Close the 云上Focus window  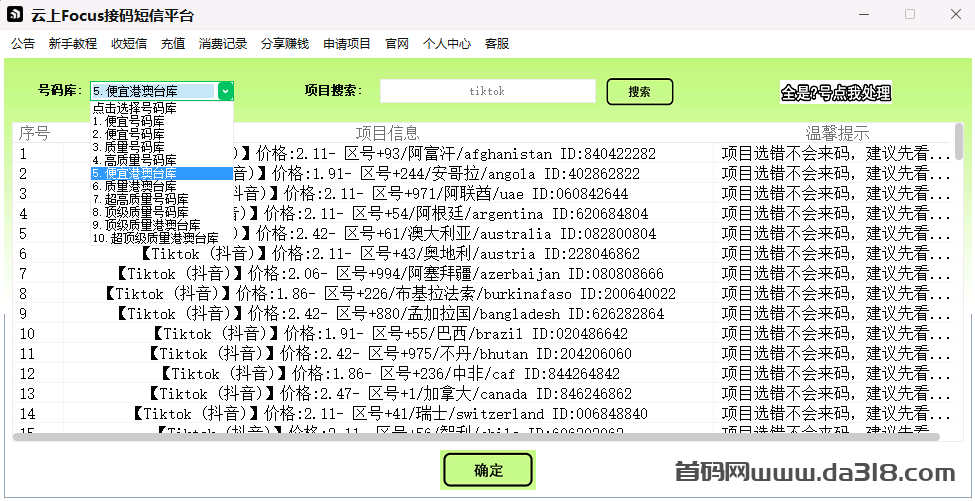point(956,14)
